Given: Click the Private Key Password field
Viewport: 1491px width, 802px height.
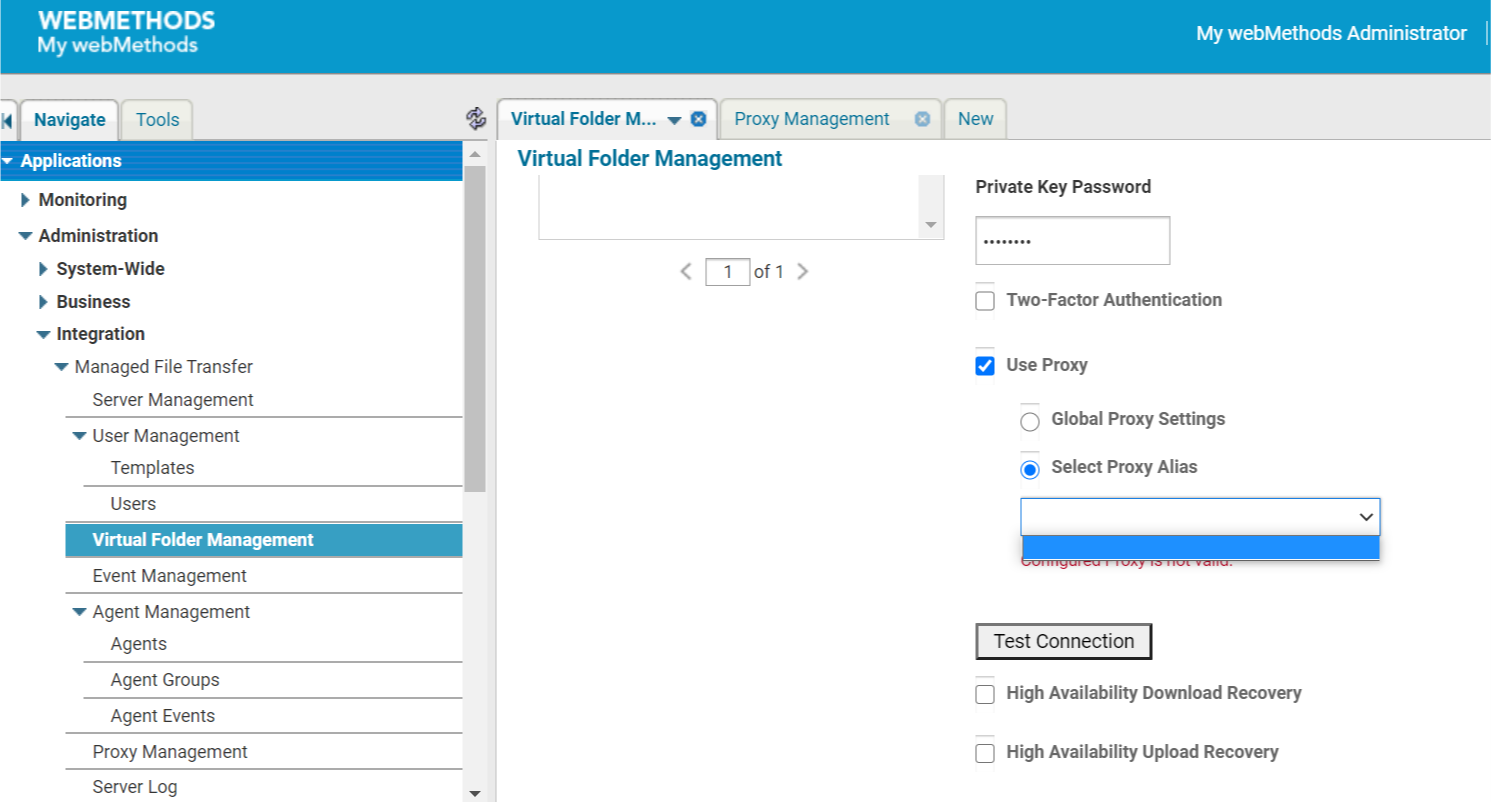Looking at the screenshot, I should [1072, 241].
